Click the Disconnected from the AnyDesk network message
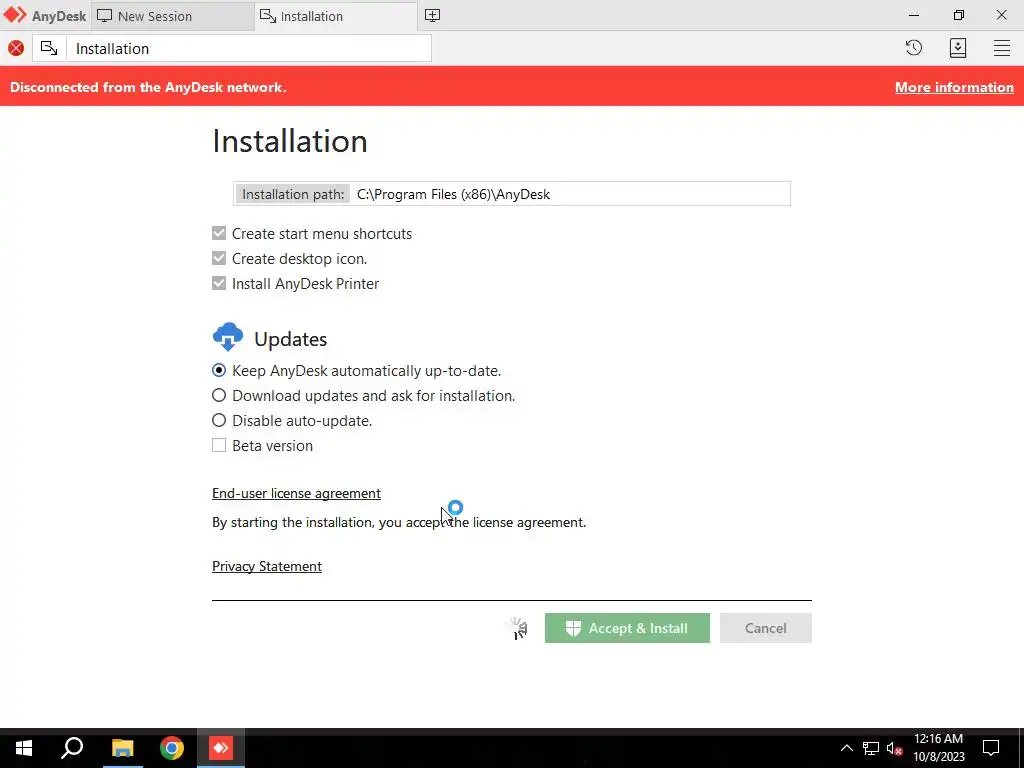 click(x=148, y=88)
